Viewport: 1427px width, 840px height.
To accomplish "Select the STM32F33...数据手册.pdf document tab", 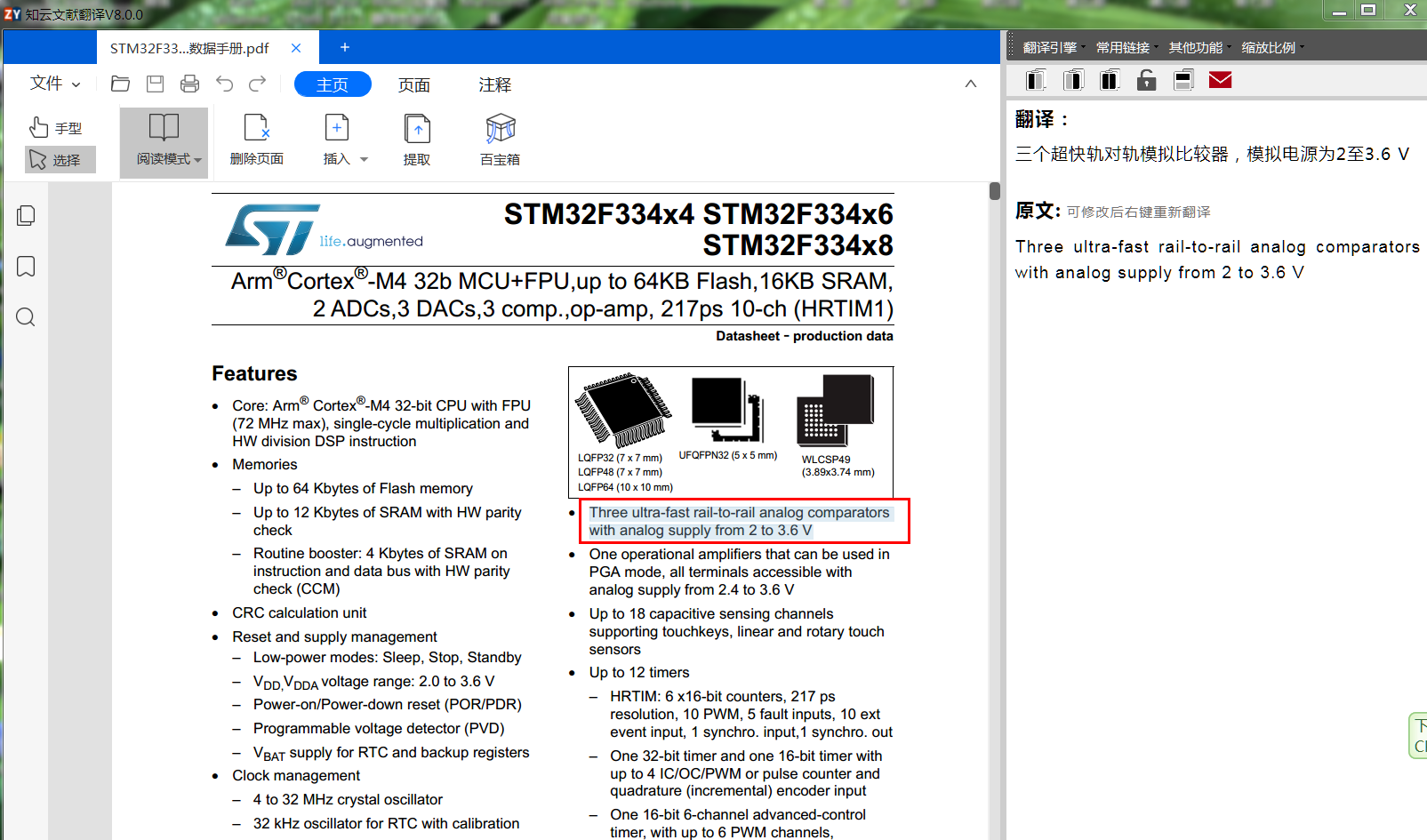I will pyautogui.click(x=189, y=48).
